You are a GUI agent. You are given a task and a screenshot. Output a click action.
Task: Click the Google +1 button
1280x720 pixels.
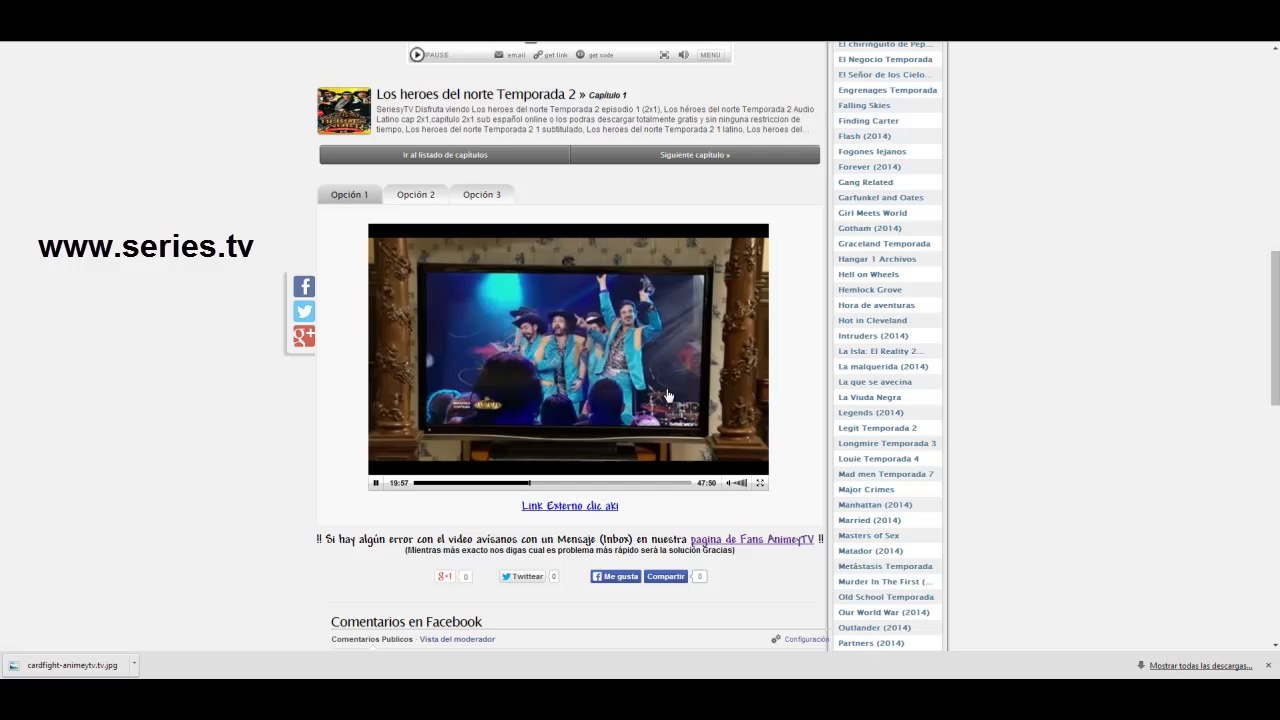click(x=445, y=576)
